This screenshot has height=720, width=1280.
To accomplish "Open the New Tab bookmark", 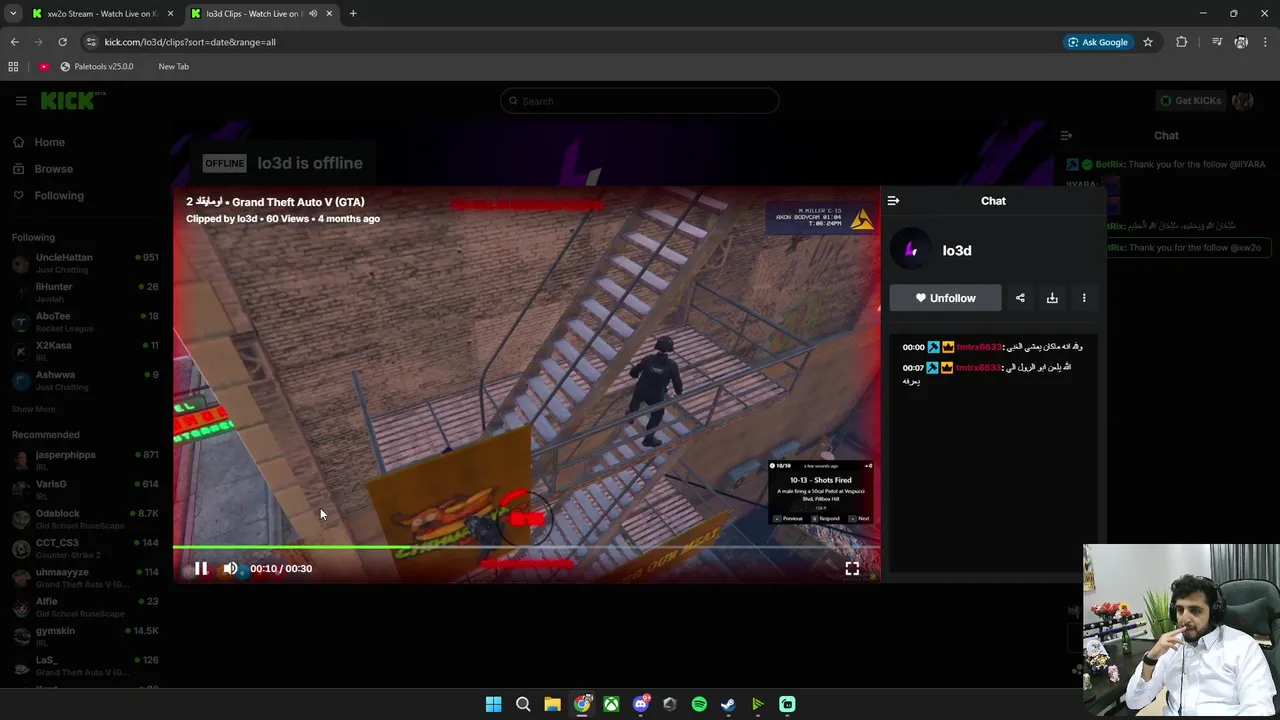I will 173,67.
